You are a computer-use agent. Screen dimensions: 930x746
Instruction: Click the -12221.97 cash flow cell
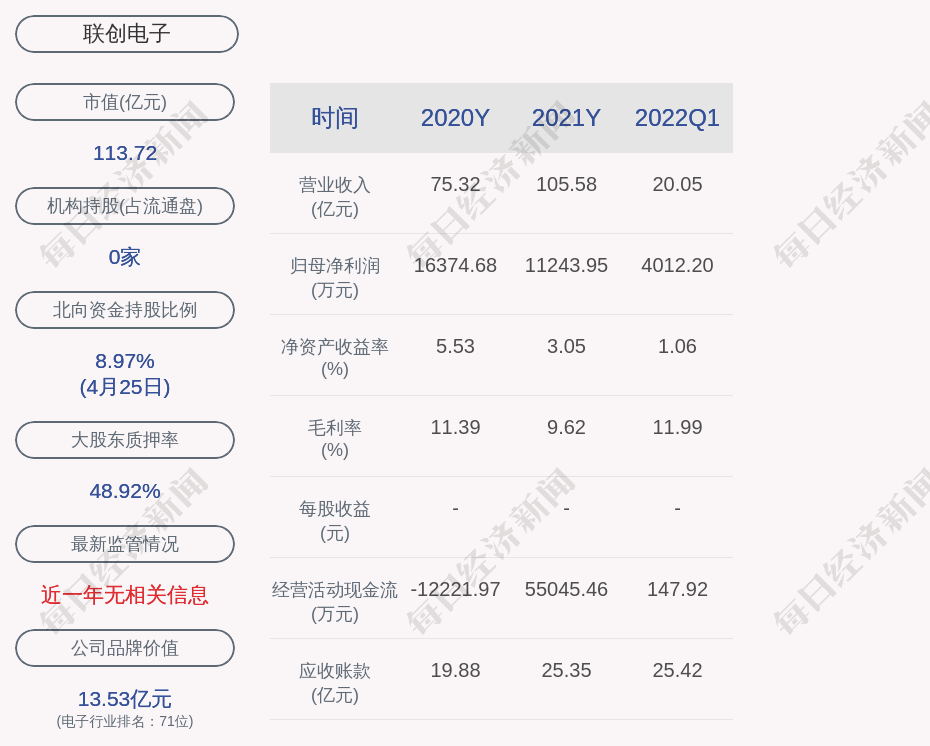[456, 589]
